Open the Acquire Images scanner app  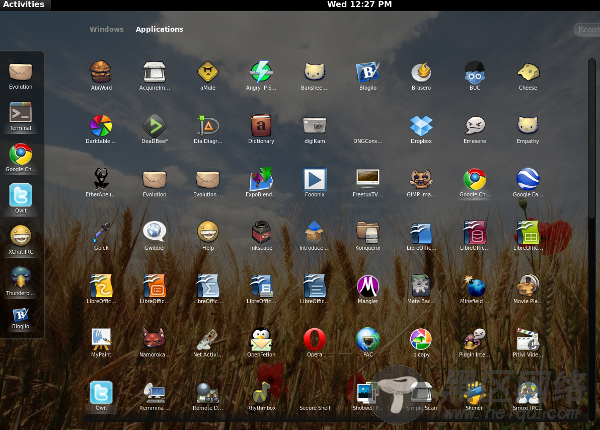(x=154, y=75)
